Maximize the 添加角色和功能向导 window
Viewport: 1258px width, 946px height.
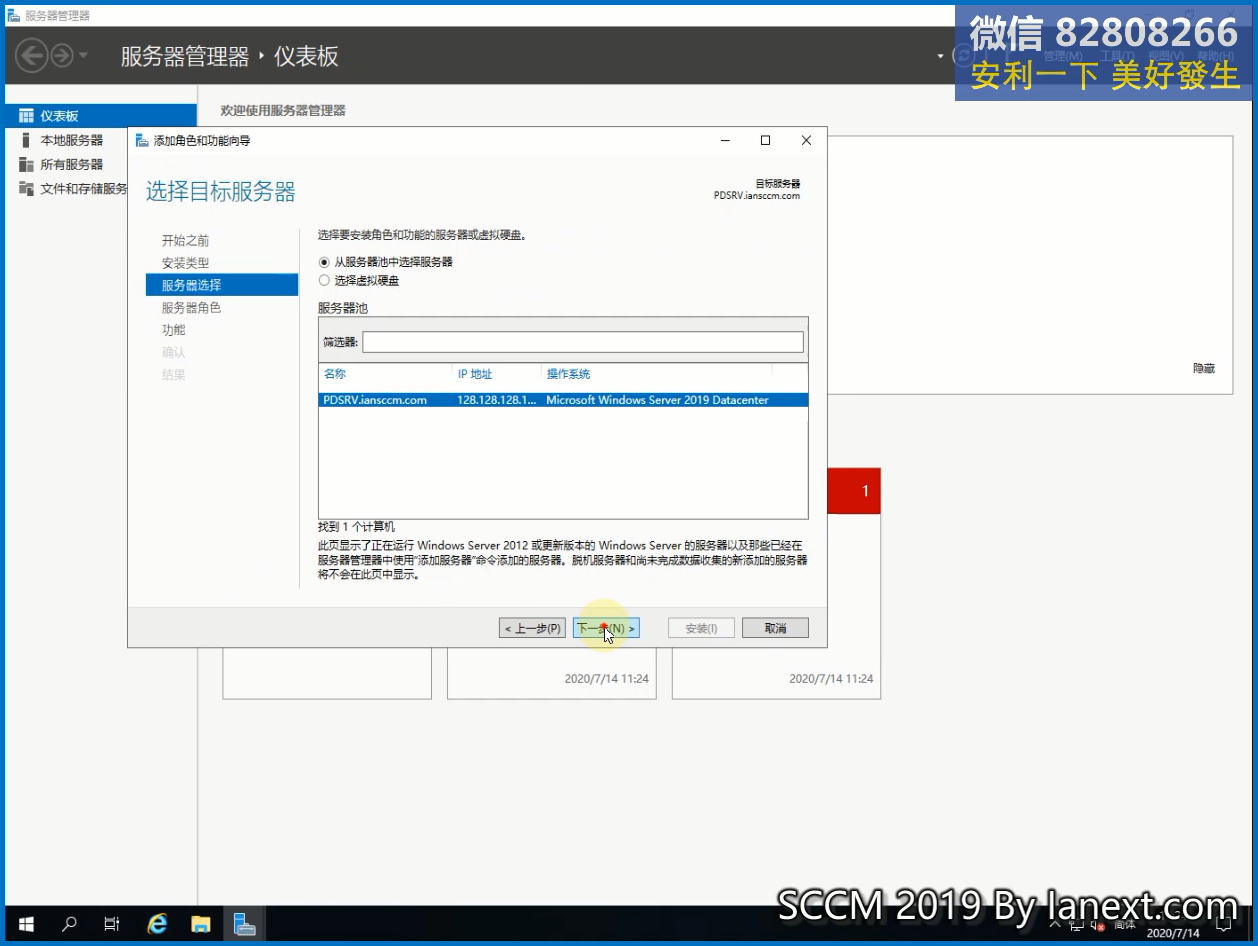(765, 141)
